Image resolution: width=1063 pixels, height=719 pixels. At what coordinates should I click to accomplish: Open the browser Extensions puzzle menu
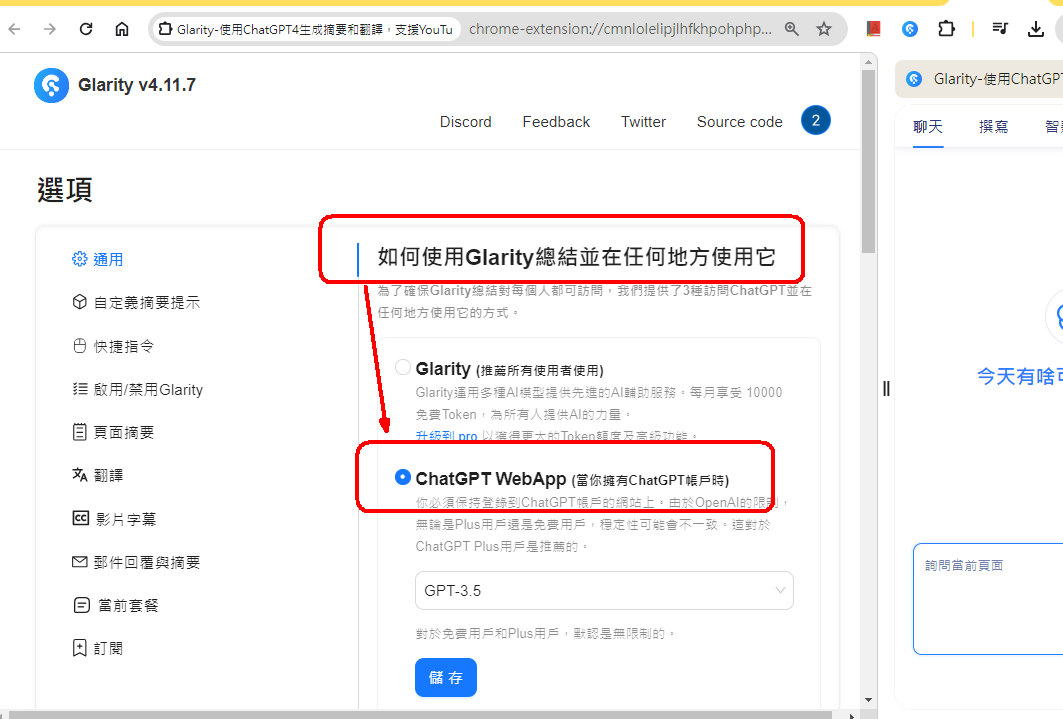946,28
